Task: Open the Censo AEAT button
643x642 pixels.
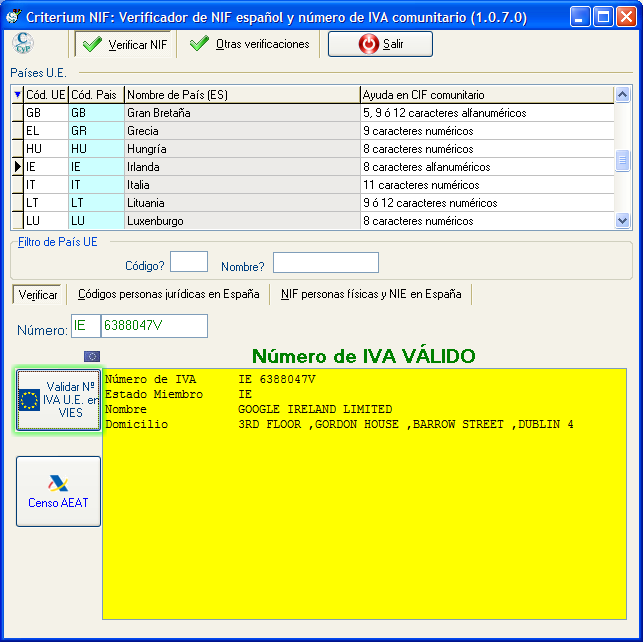Action: click(x=58, y=492)
